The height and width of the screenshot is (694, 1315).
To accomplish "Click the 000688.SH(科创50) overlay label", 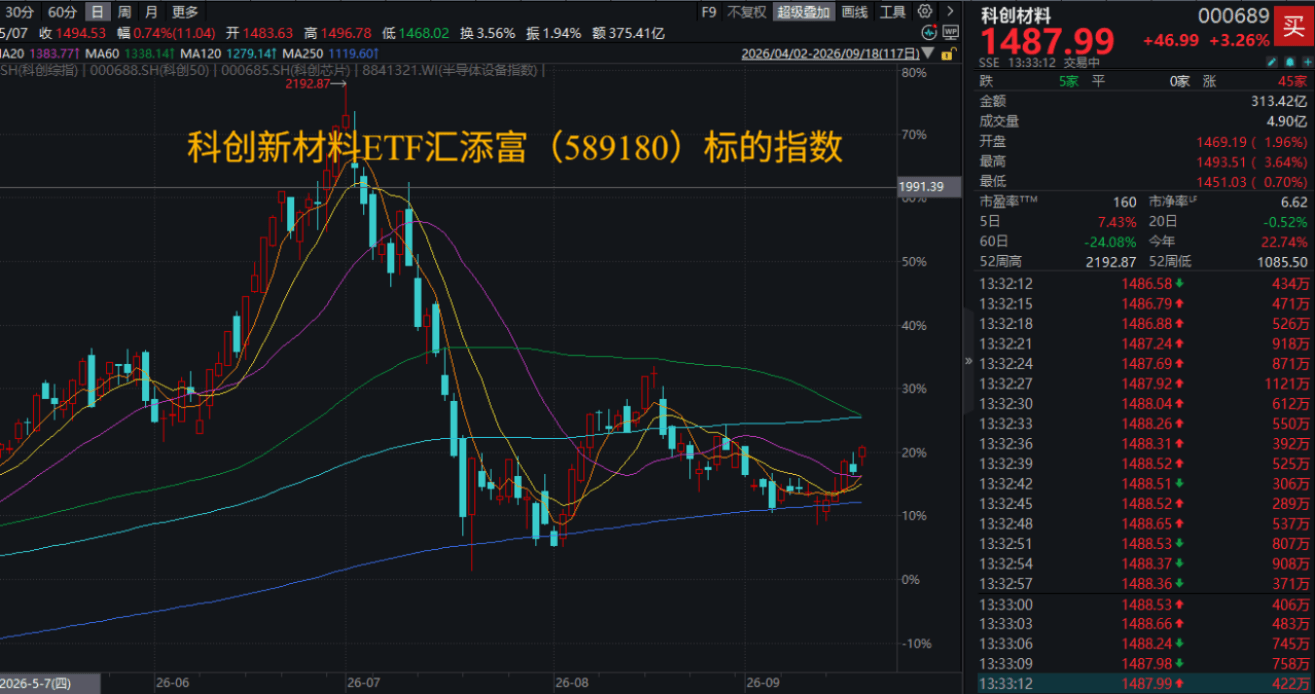I will 148,70.
